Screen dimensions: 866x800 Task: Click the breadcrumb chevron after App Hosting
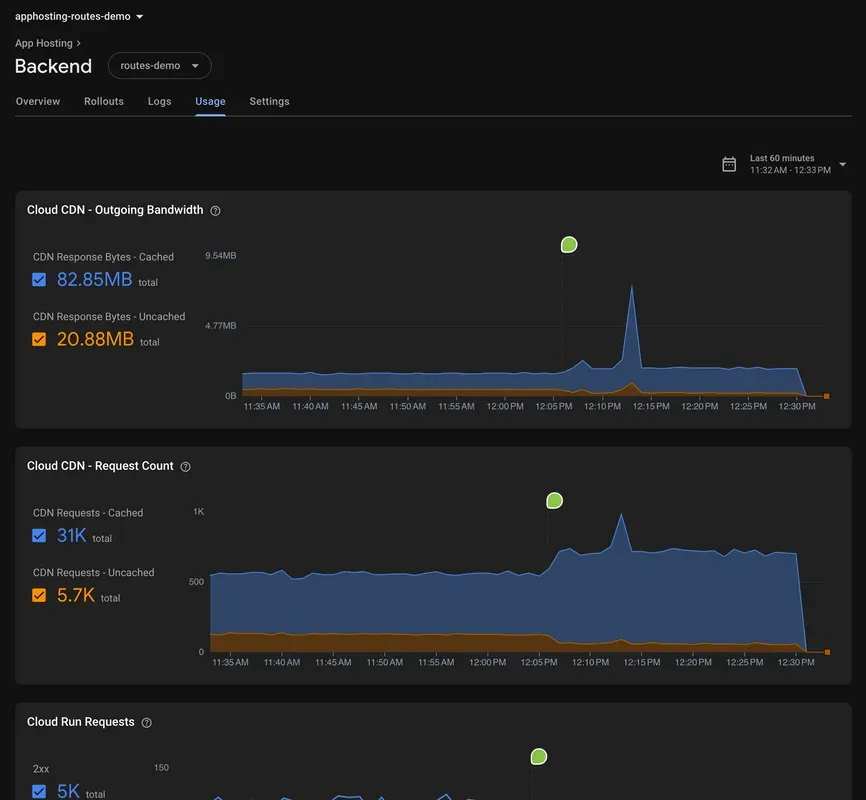(78, 43)
